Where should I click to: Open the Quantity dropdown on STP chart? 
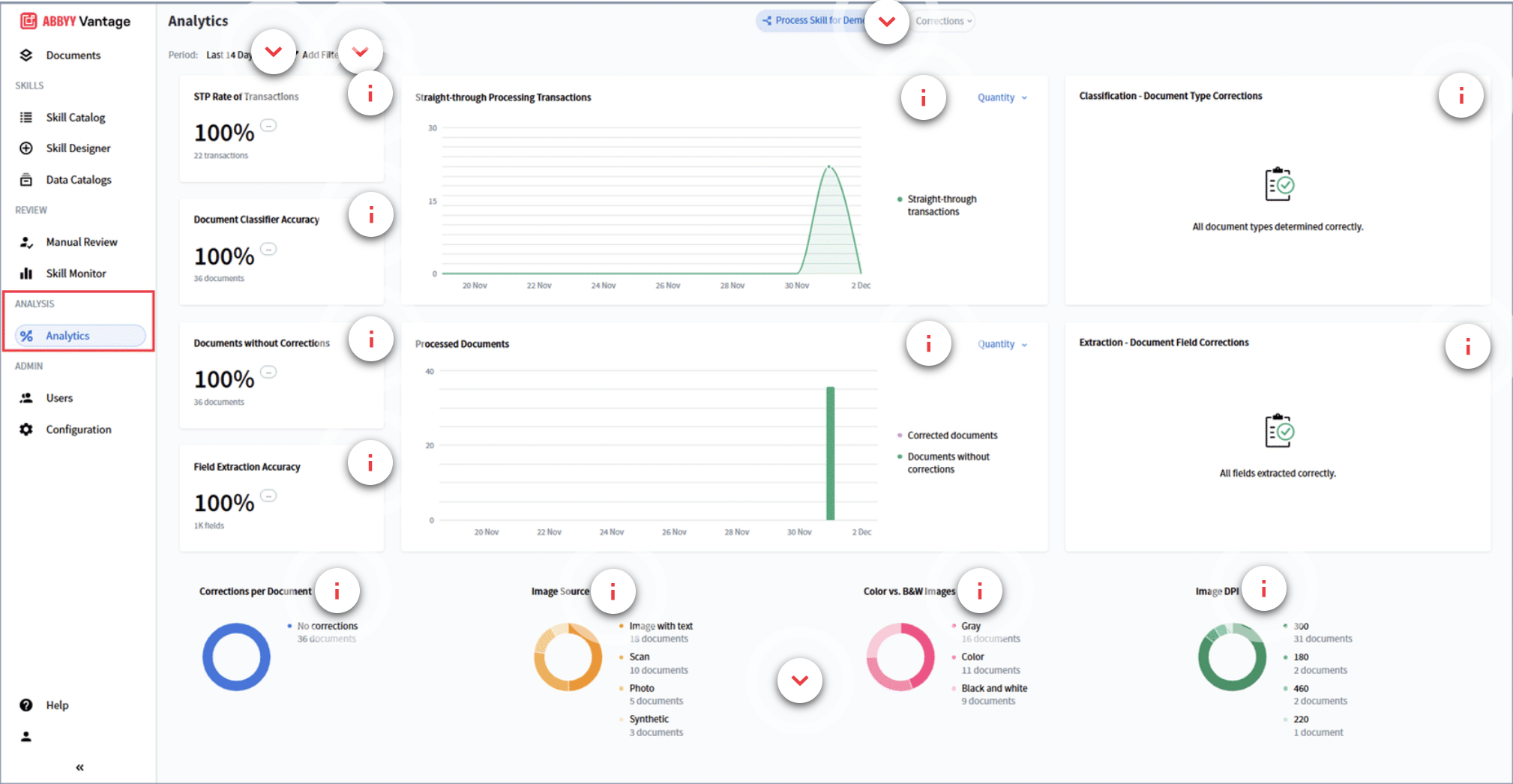point(1001,97)
